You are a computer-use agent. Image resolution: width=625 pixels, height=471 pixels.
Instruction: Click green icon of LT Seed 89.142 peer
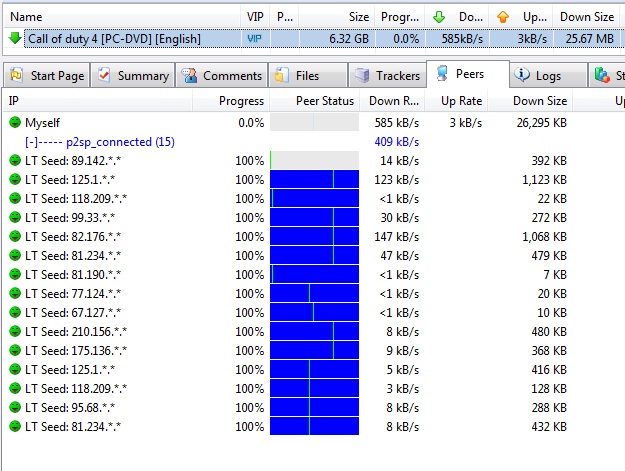(15, 160)
